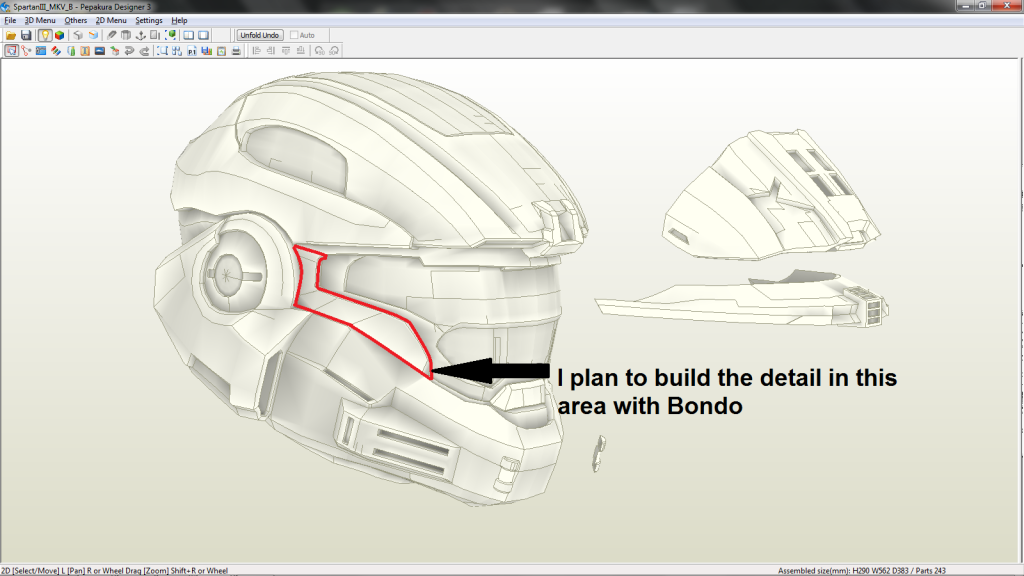Print the pattern with the printer icon
Viewport: 1024px width, 576px height.
click(236, 51)
